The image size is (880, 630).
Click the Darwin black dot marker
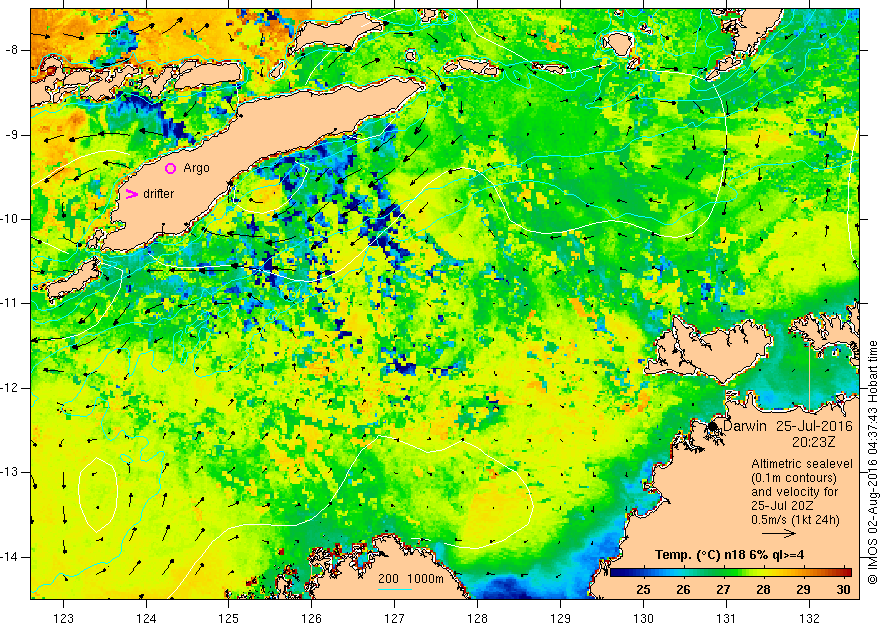click(x=713, y=426)
